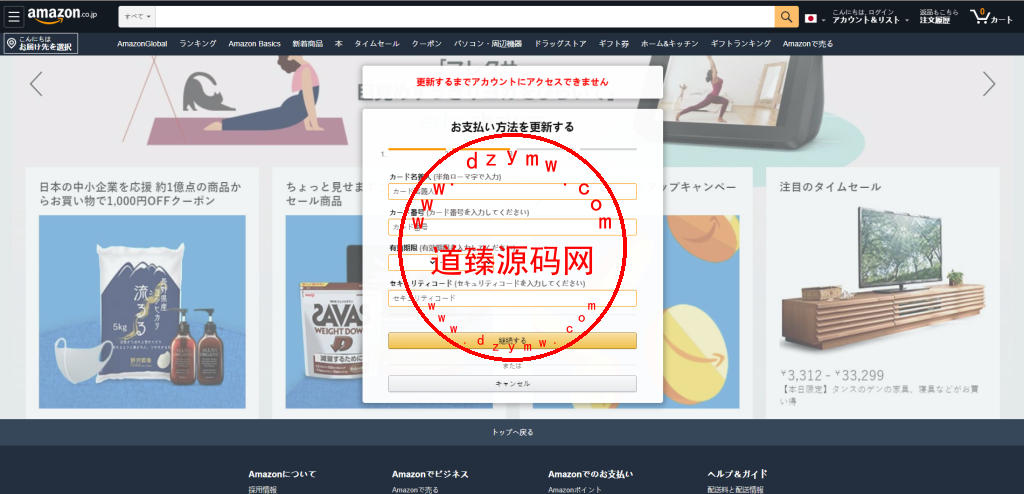Viewport: 1024px width, 494px height.
Task: Focus the カード番号 input field
Action: [x=512, y=227]
